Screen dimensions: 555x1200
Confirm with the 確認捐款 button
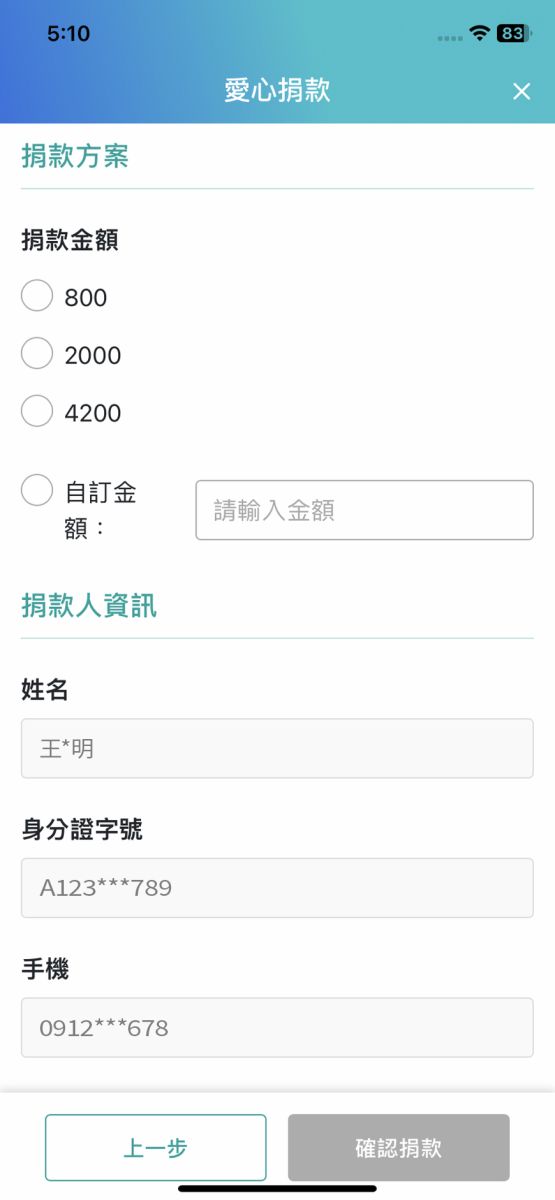pos(399,1148)
